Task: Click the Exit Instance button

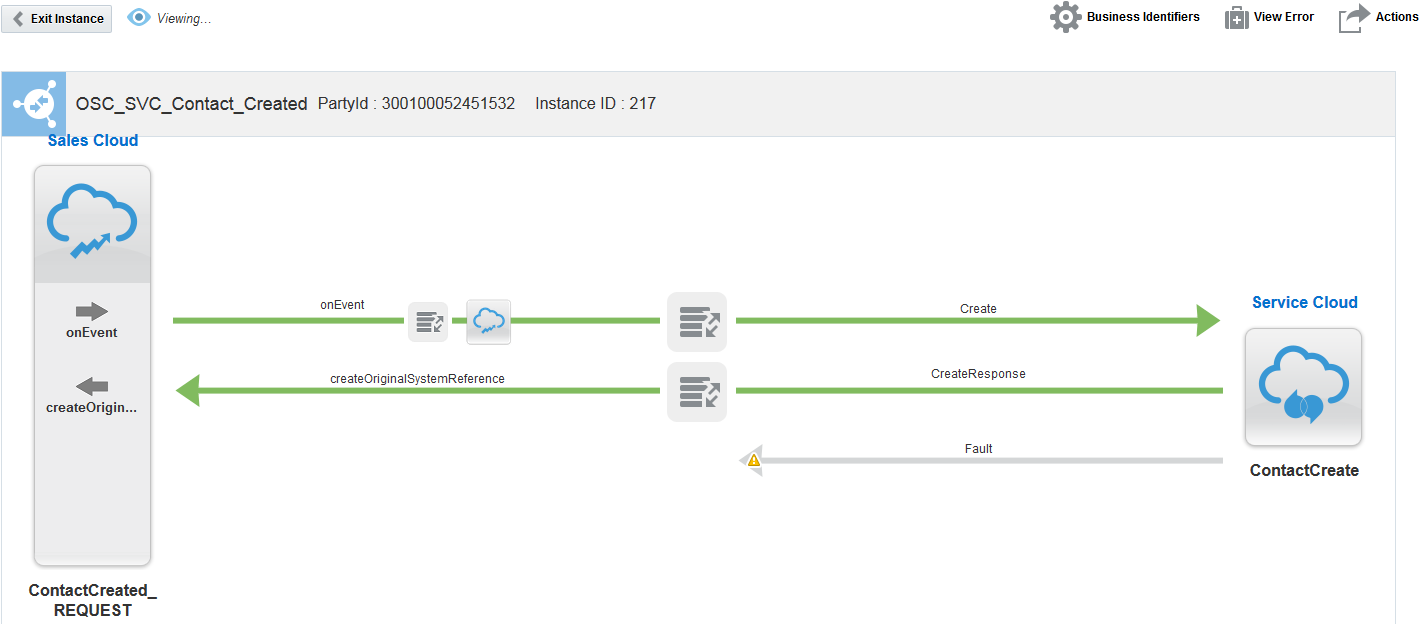Action: pyautogui.click(x=56, y=18)
